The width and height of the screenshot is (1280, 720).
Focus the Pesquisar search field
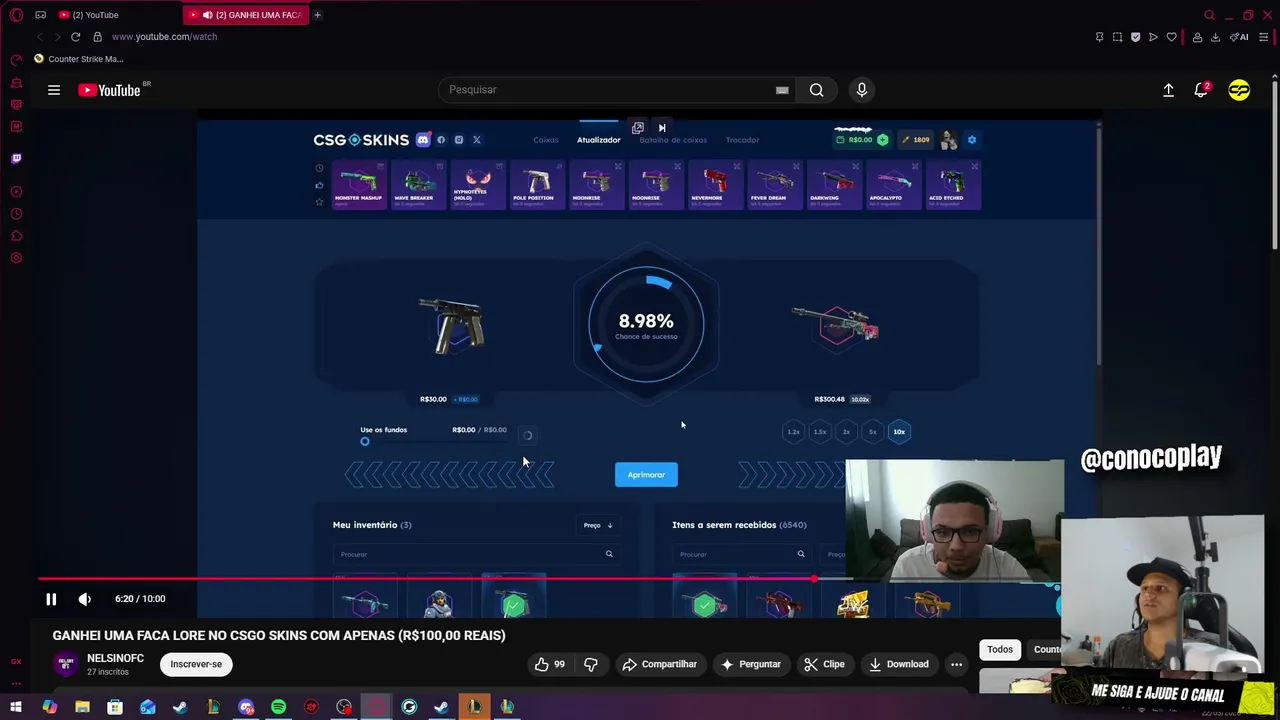pyautogui.click(x=610, y=90)
